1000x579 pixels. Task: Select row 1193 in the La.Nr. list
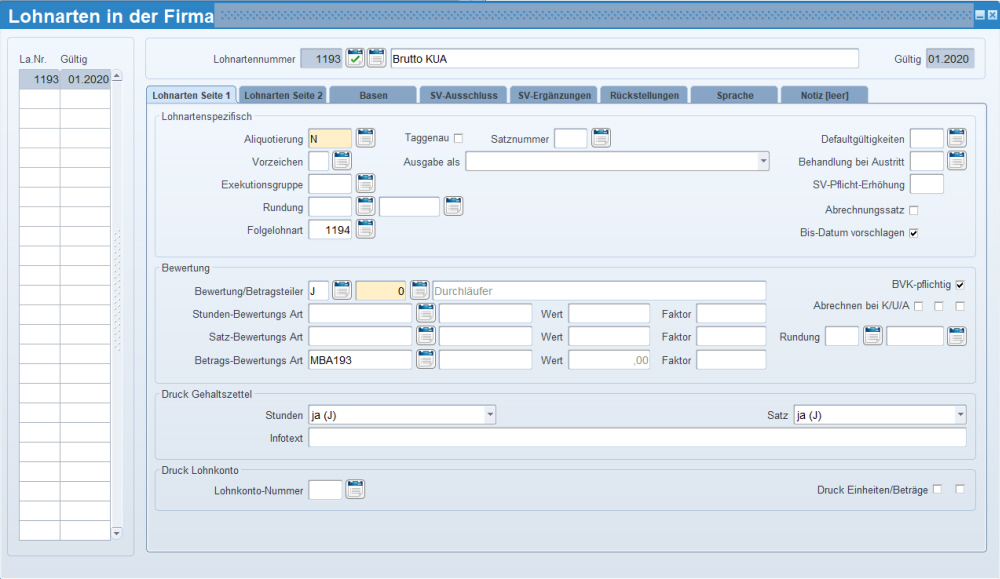(64, 79)
